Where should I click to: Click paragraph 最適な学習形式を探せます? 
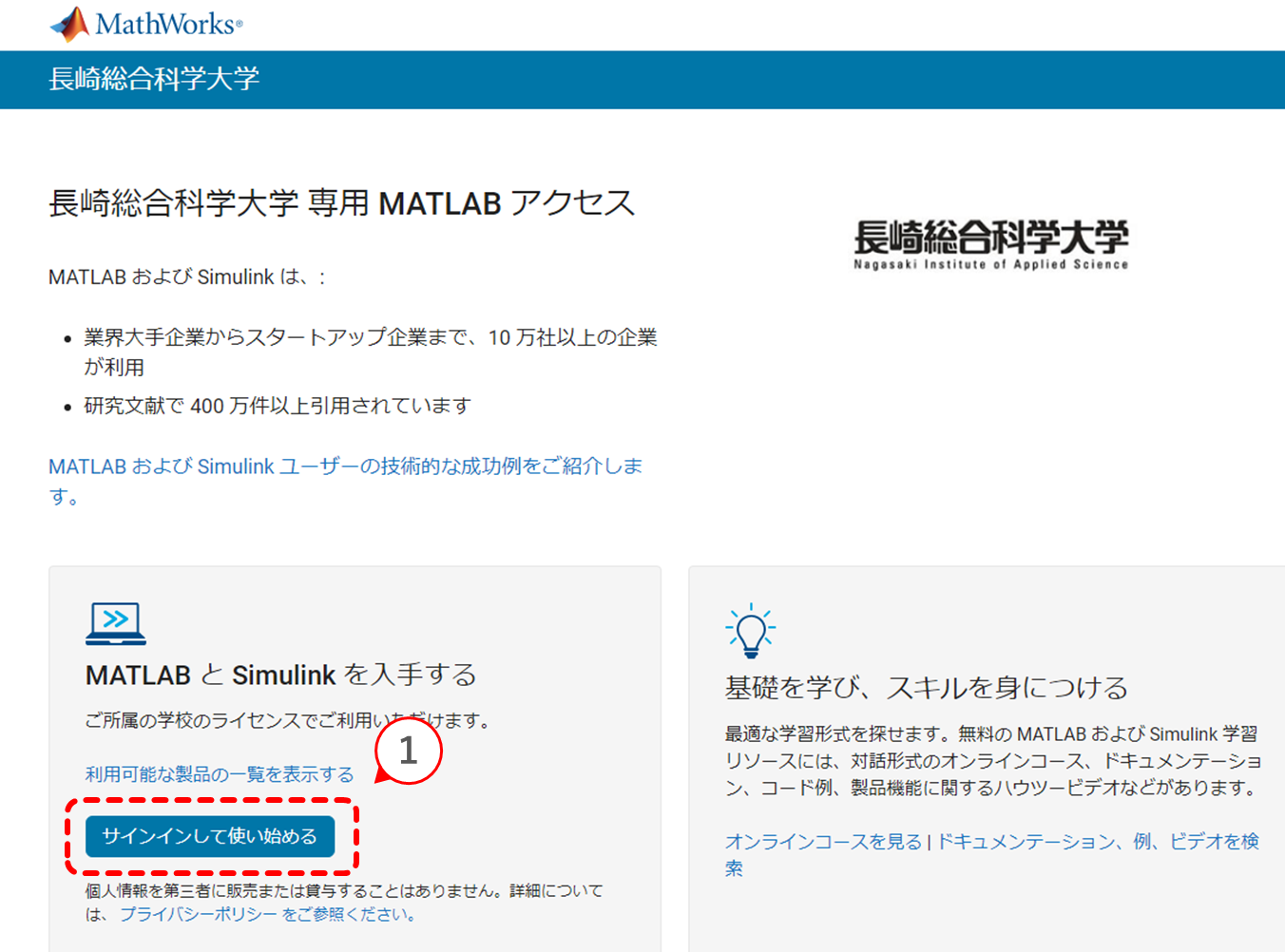994,760
